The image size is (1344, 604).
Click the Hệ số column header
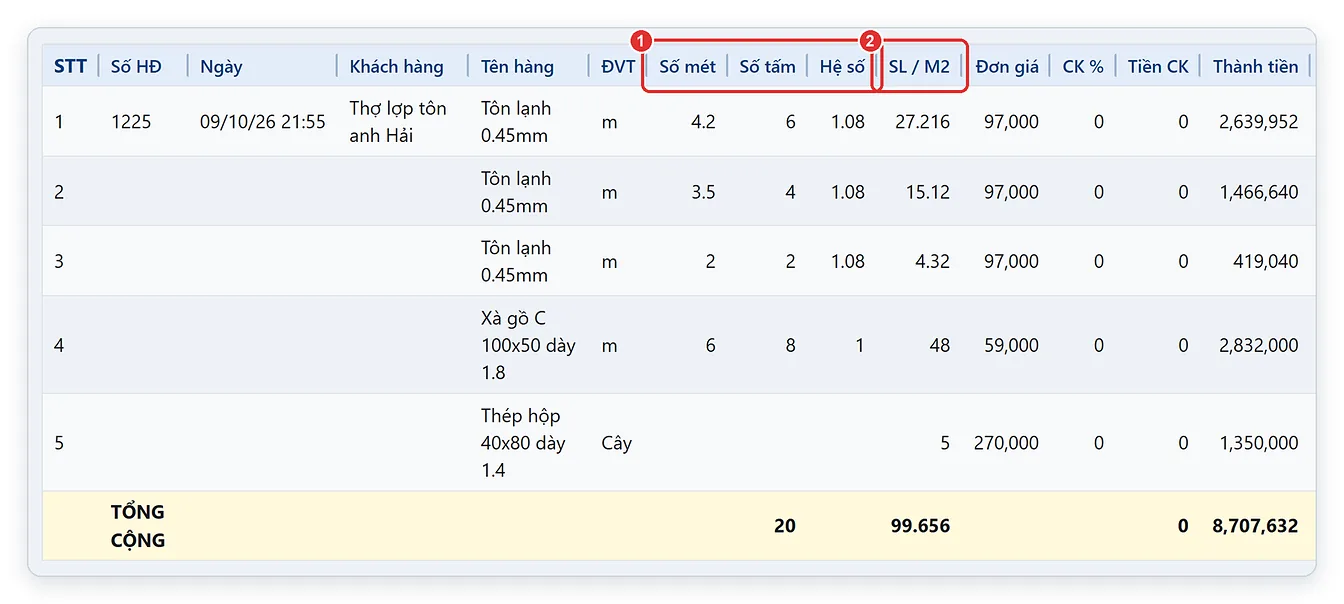[842, 67]
